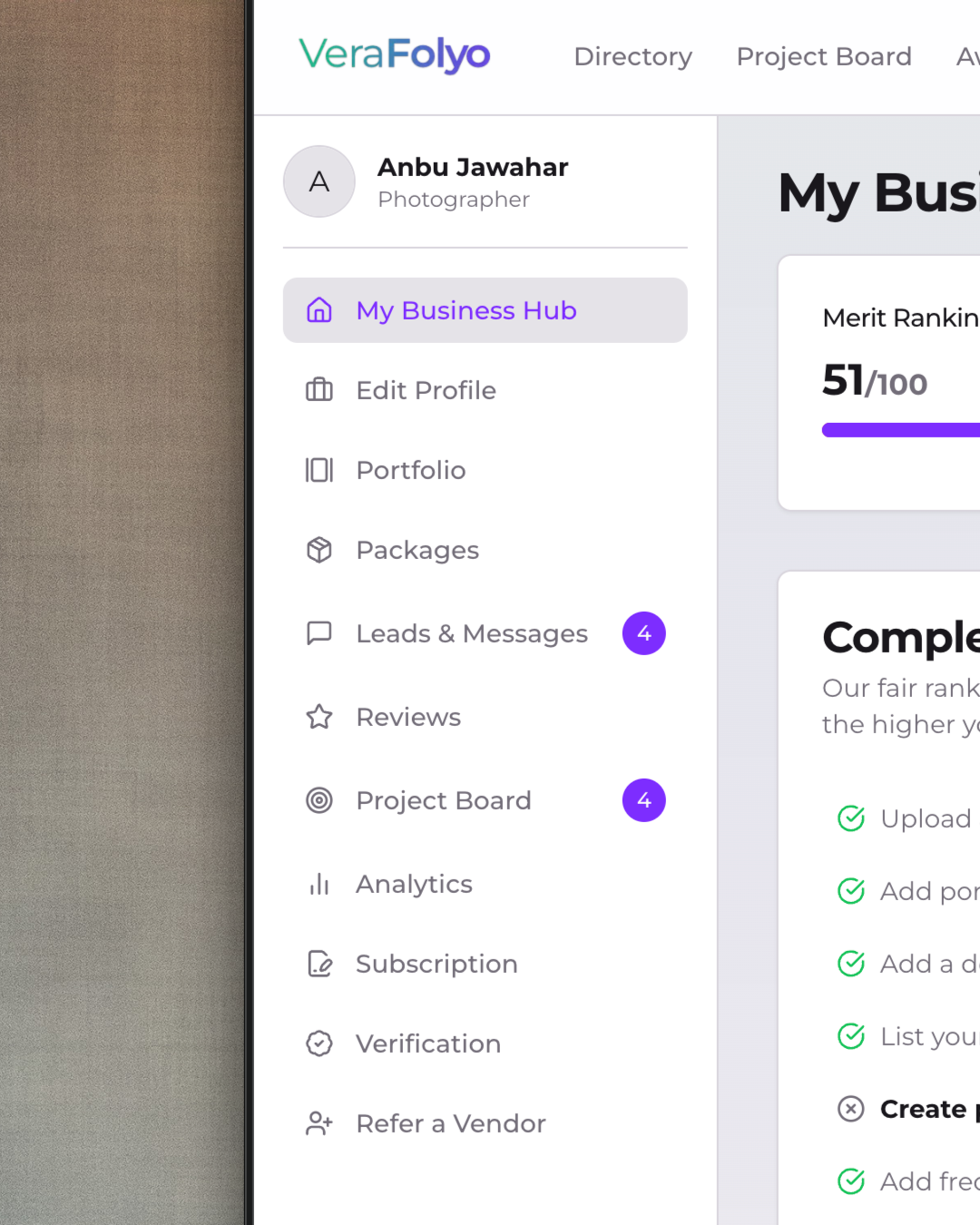This screenshot has width=980, height=1225.
Task: Click the Anbu Jawahar avatar circle
Action: click(x=319, y=181)
